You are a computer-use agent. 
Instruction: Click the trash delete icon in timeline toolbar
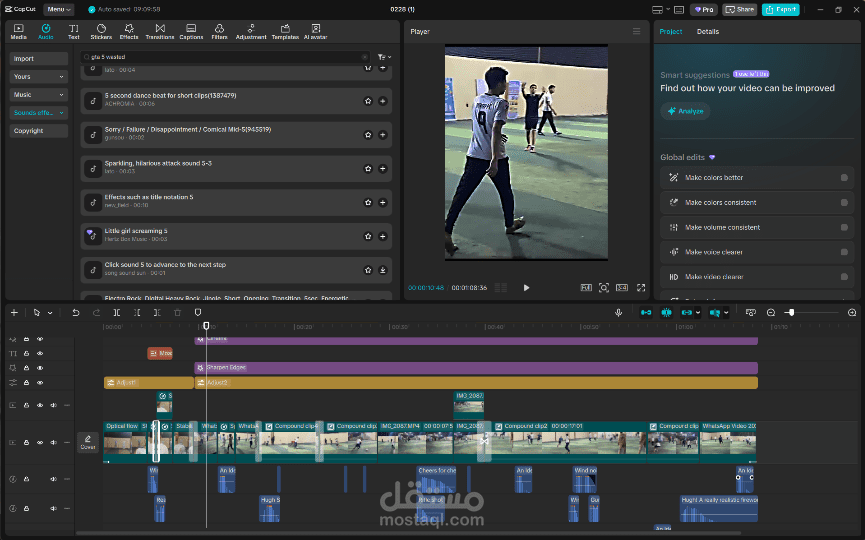(178, 313)
